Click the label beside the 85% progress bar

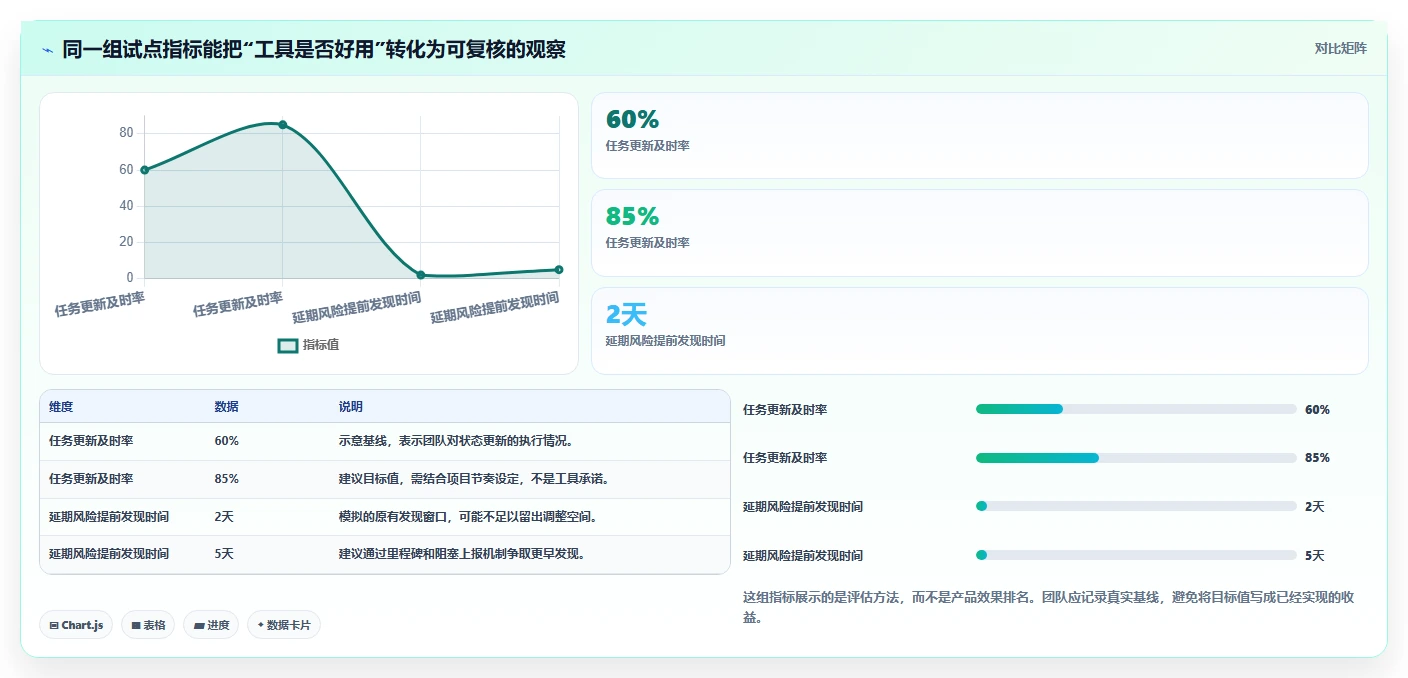785,458
